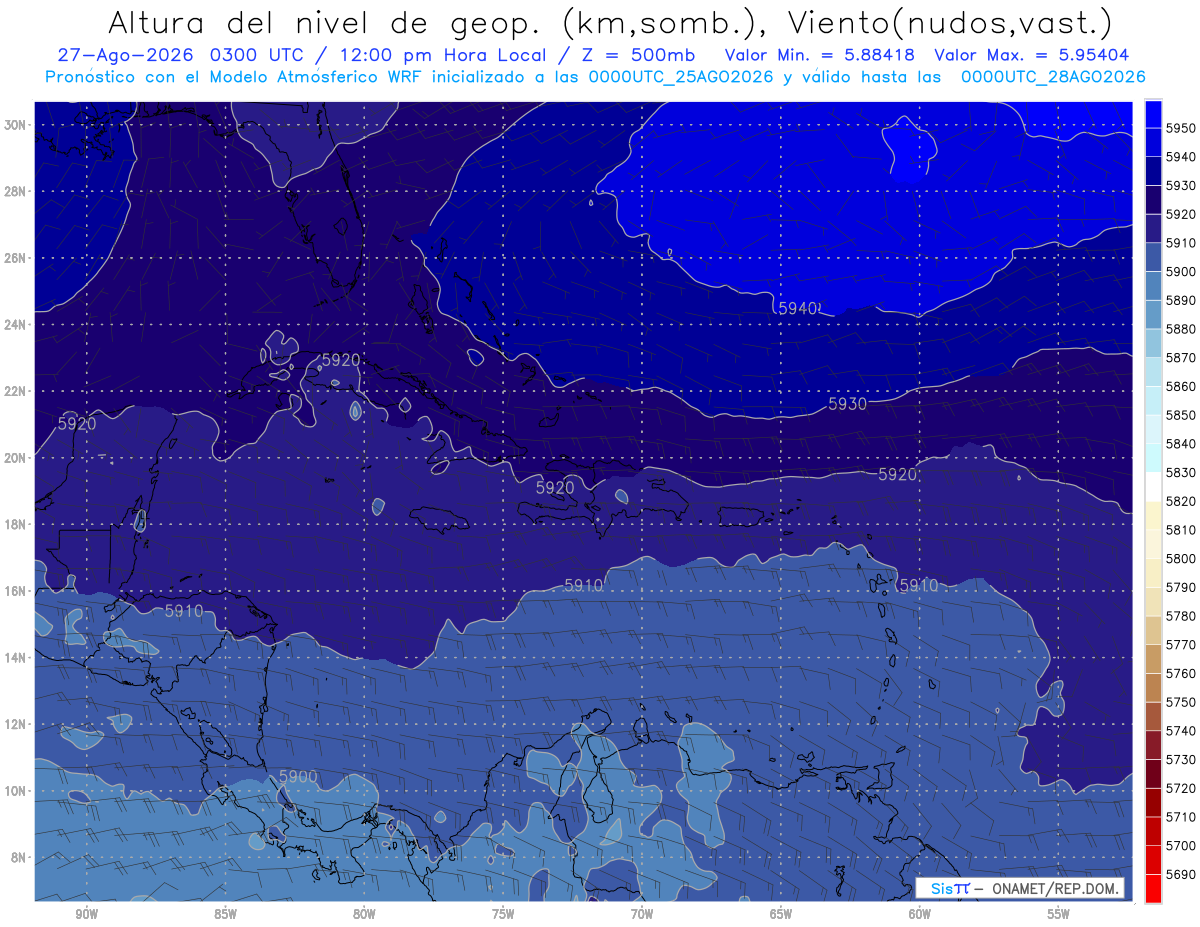Click the 55W longitude axis label

pyautogui.click(x=1059, y=914)
